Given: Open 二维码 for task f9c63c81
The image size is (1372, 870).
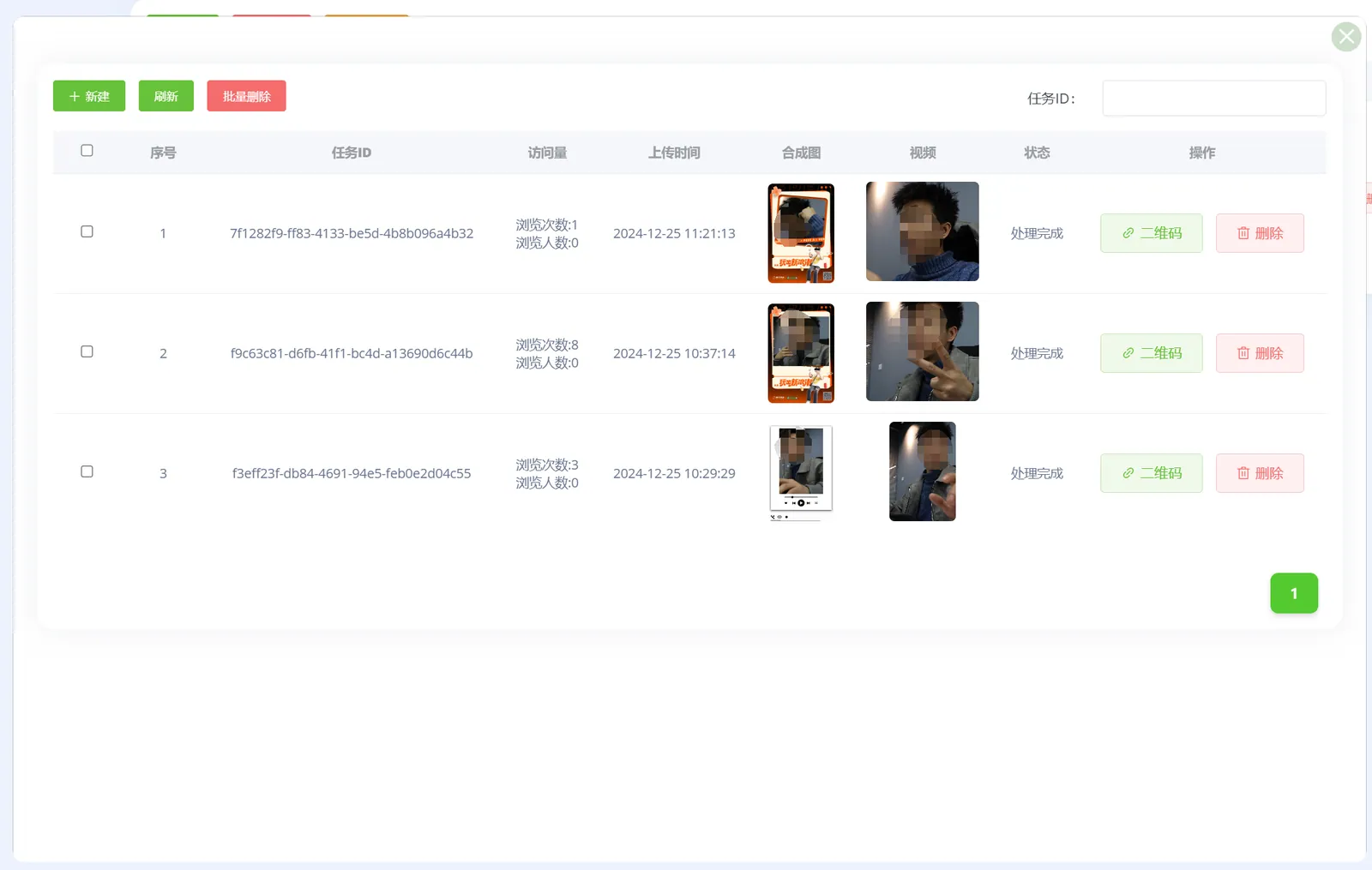Looking at the screenshot, I should (x=1152, y=353).
